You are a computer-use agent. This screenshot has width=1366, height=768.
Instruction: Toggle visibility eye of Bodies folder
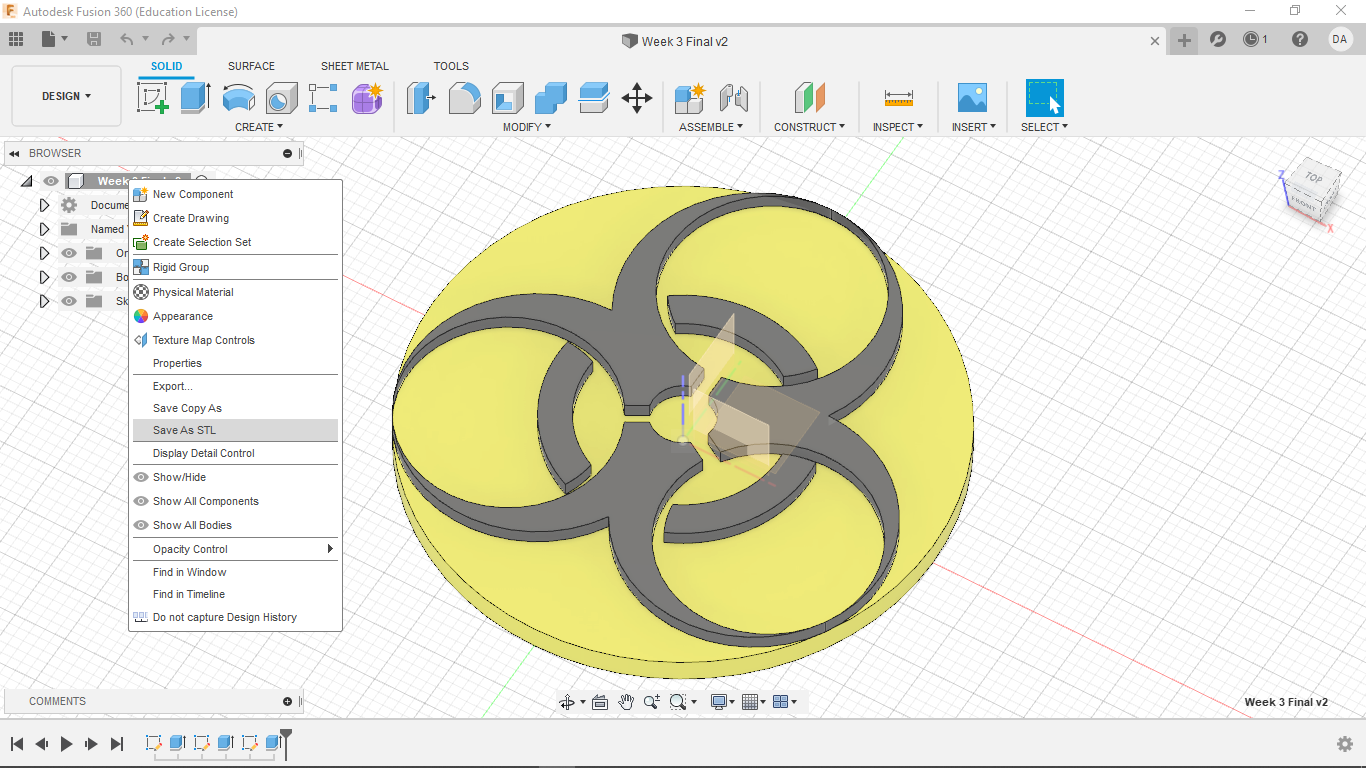[x=69, y=277]
